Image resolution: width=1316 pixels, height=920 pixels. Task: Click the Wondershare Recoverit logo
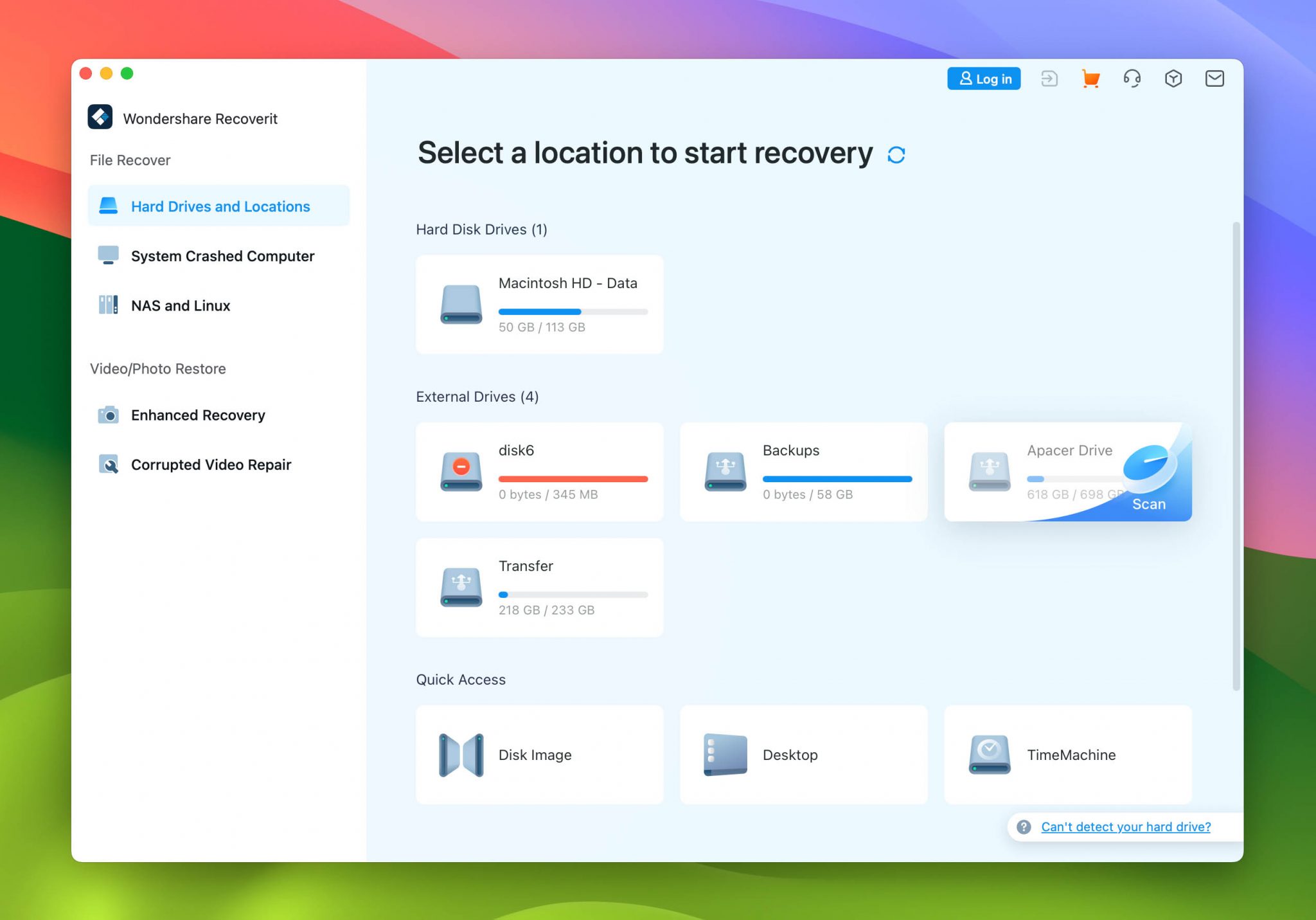pyautogui.click(x=100, y=118)
